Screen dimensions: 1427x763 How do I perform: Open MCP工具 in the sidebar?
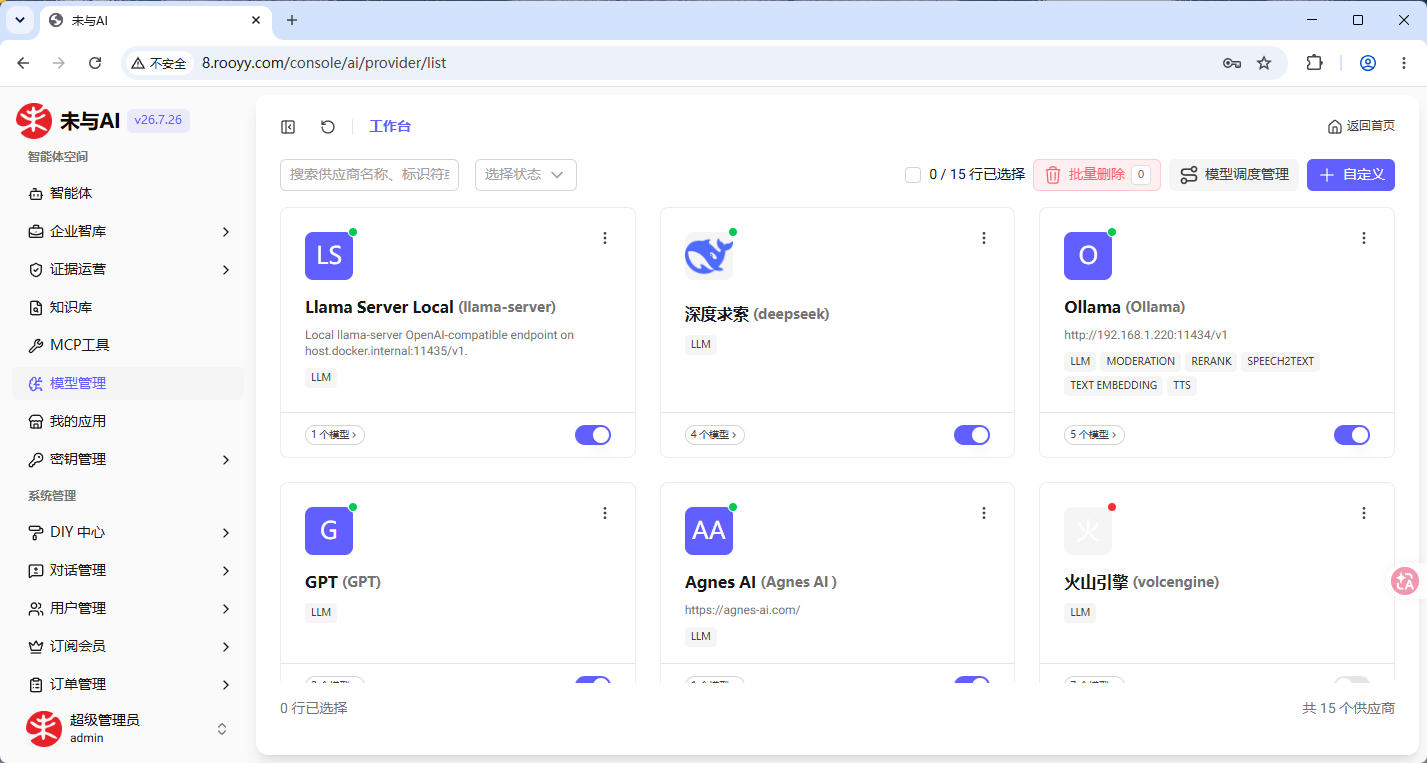pos(128,345)
